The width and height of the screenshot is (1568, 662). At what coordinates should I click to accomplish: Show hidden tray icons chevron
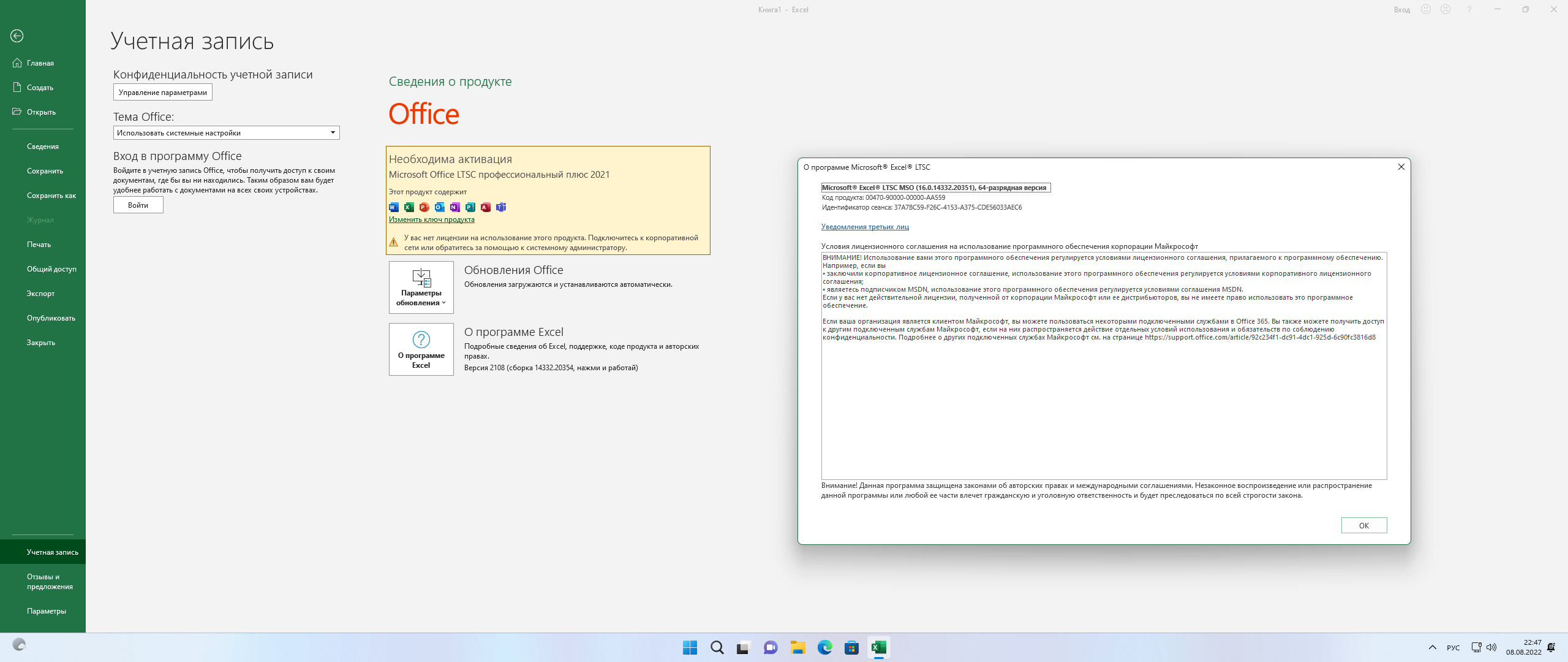(1432, 647)
